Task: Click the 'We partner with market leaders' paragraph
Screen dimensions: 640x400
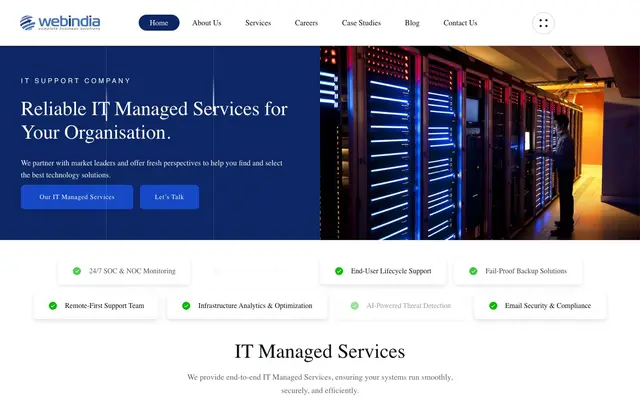Action: click(x=152, y=169)
